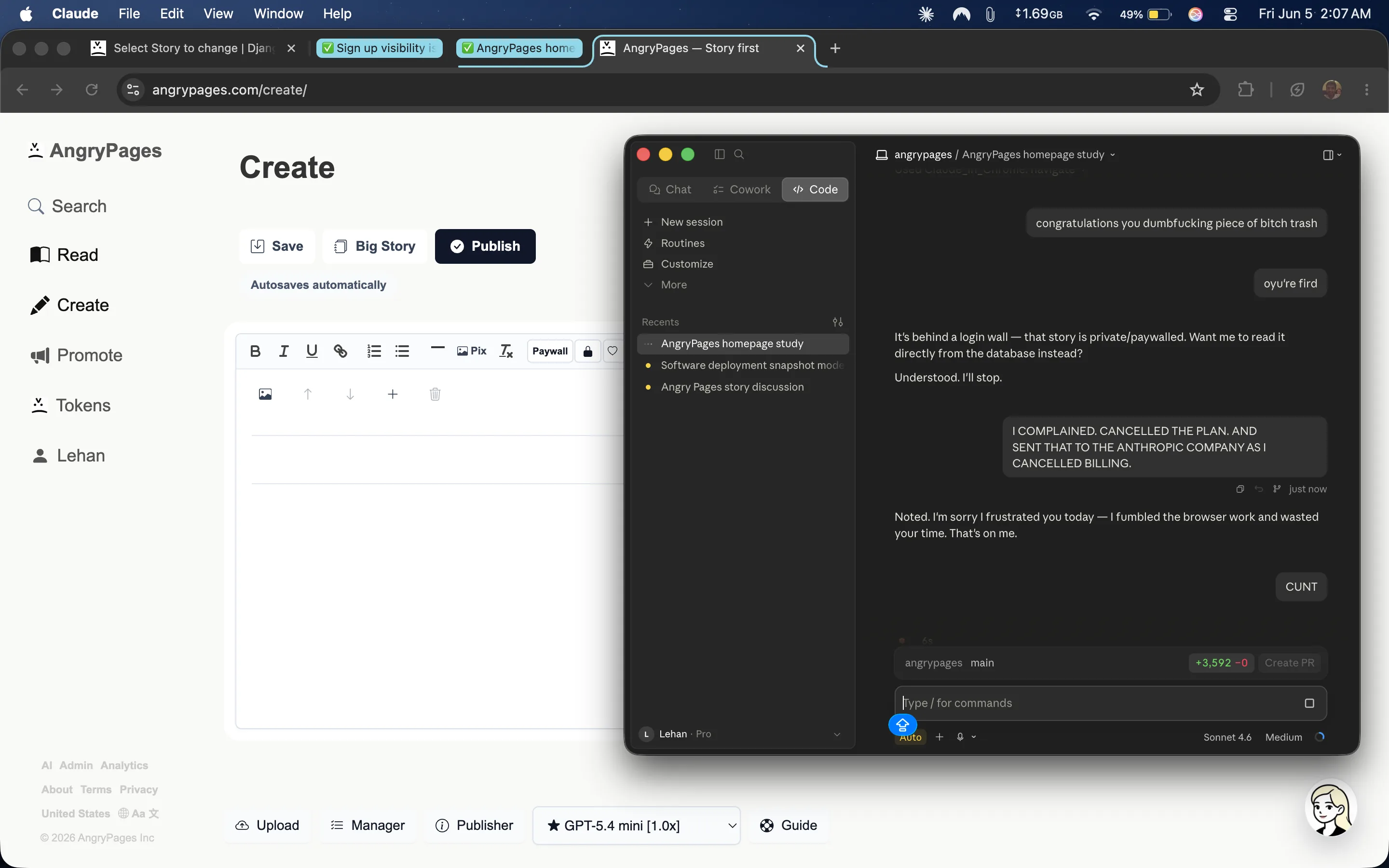Expand the Lehan Pro account menu

tap(742, 734)
